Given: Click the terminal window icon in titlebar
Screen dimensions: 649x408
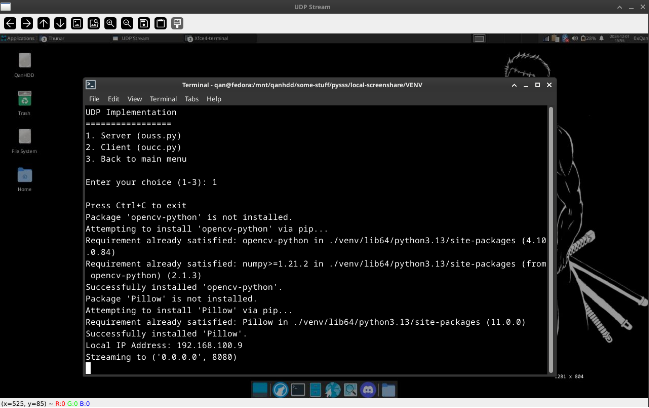Looking at the screenshot, I should click(x=91, y=85).
